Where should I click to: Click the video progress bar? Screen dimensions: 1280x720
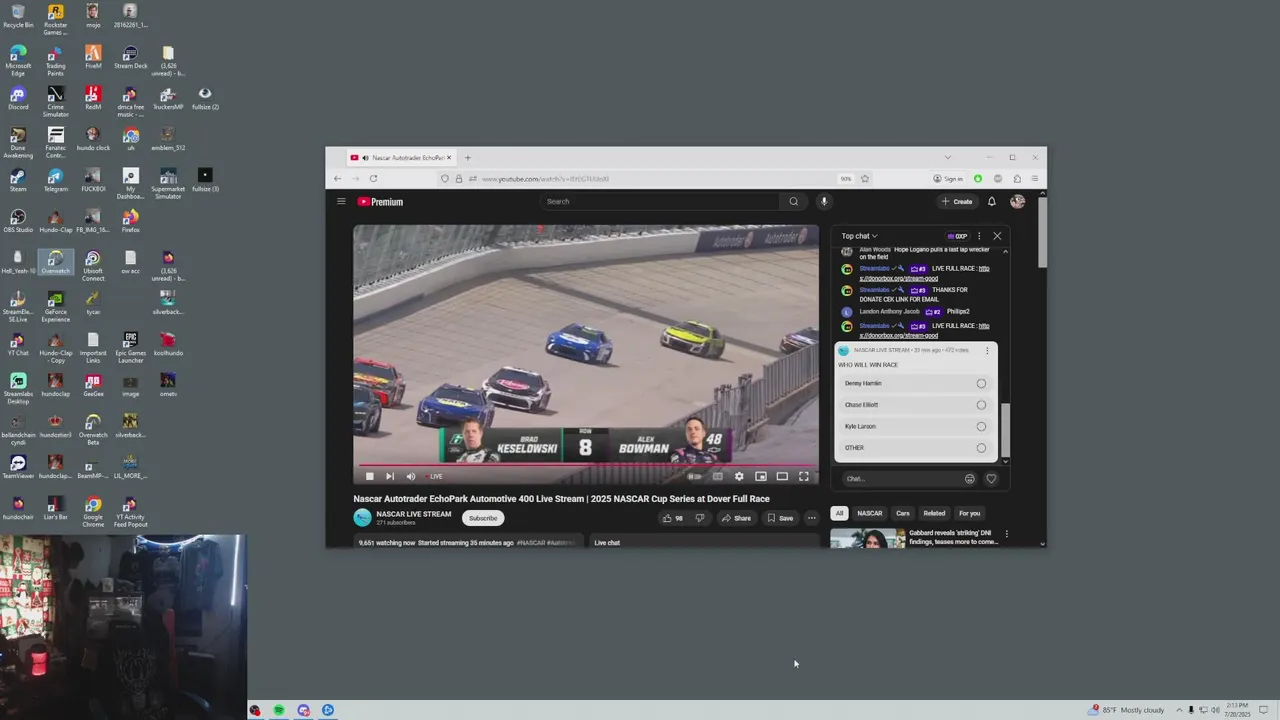click(x=585, y=465)
